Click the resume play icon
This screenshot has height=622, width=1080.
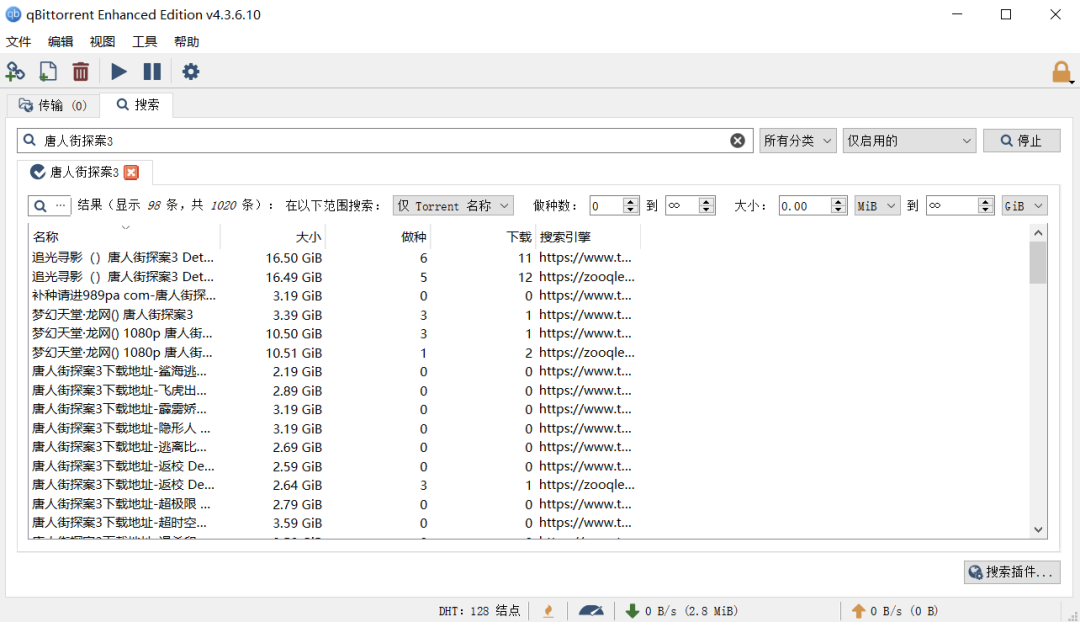point(118,72)
